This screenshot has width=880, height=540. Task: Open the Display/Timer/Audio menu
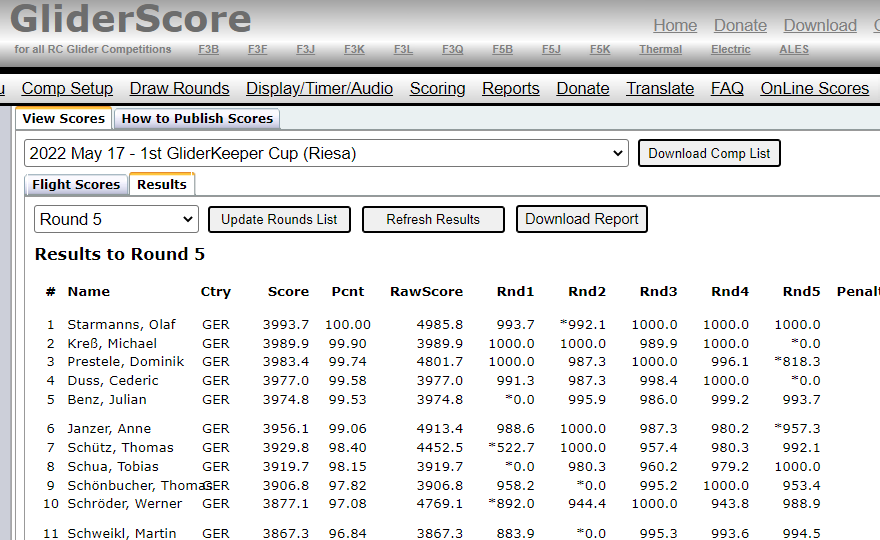click(319, 88)
